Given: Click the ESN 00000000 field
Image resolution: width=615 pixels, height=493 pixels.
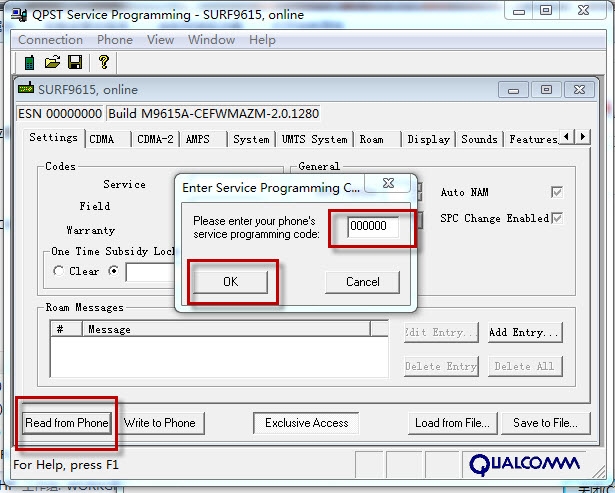Looking at the screenshot, I should coord(60,114).
